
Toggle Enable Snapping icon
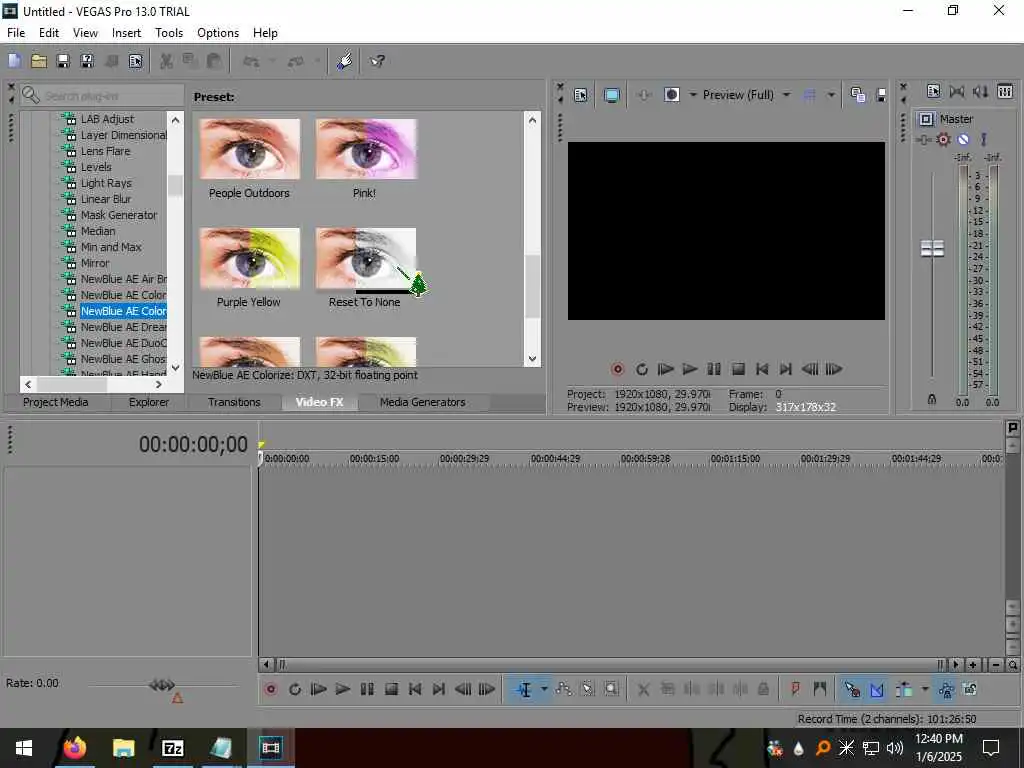[x=852, y=690]
